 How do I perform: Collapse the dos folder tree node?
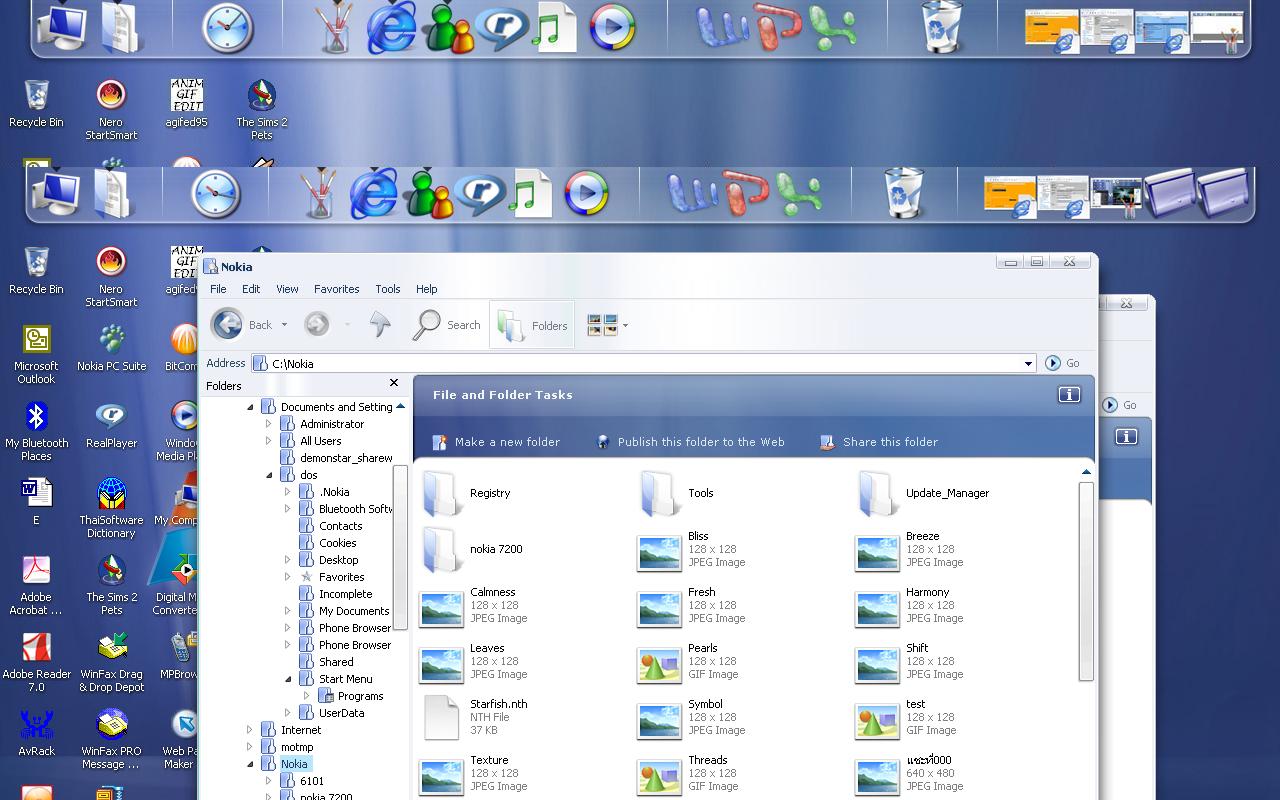pos(269,475)
